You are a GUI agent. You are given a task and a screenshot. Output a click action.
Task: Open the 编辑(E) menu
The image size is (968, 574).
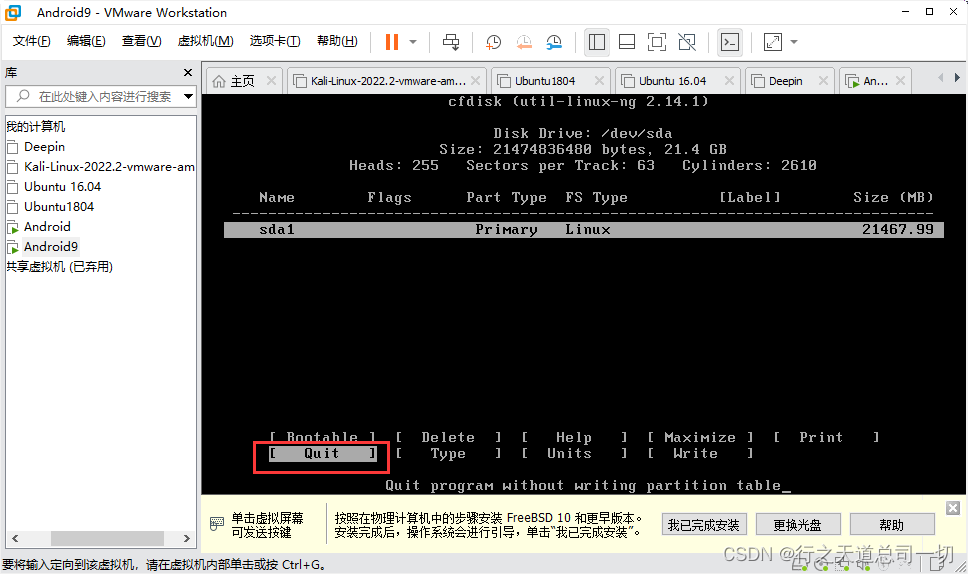(86, 41)
